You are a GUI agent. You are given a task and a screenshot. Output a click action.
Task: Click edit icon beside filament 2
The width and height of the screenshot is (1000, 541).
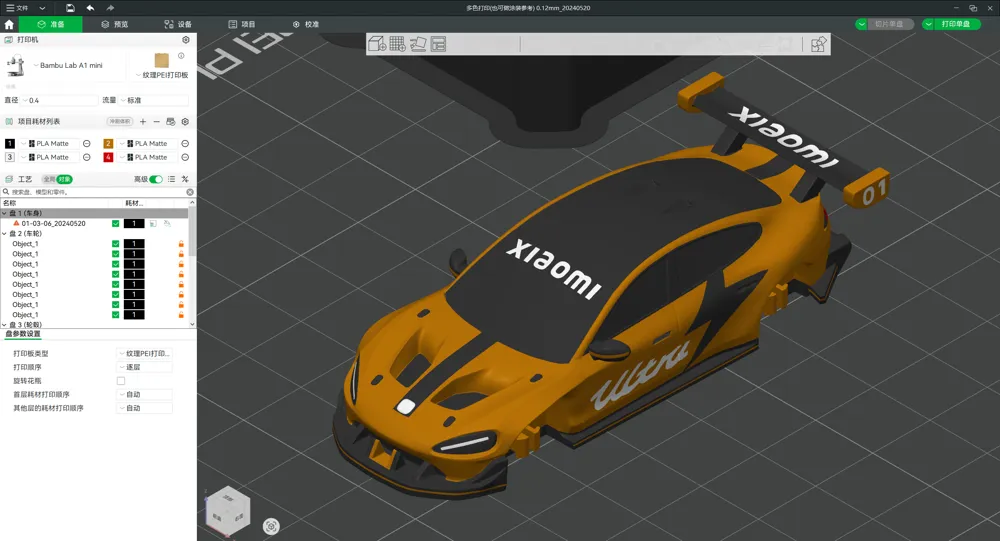click(x=185, y=144)
